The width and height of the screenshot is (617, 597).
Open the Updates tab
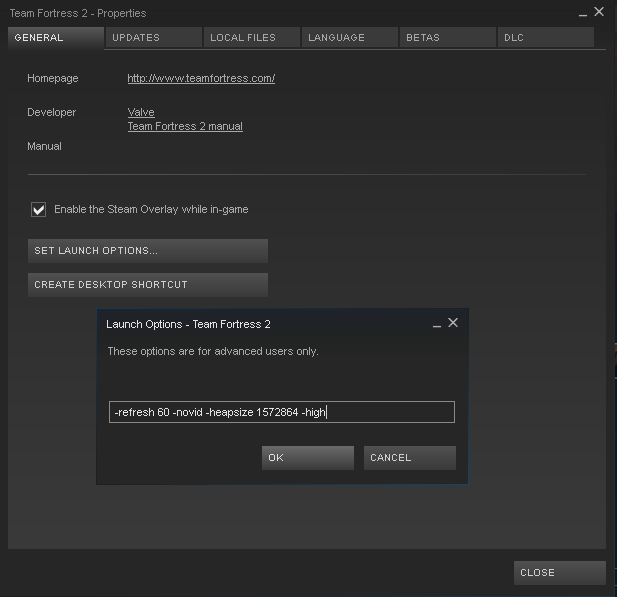154,38
